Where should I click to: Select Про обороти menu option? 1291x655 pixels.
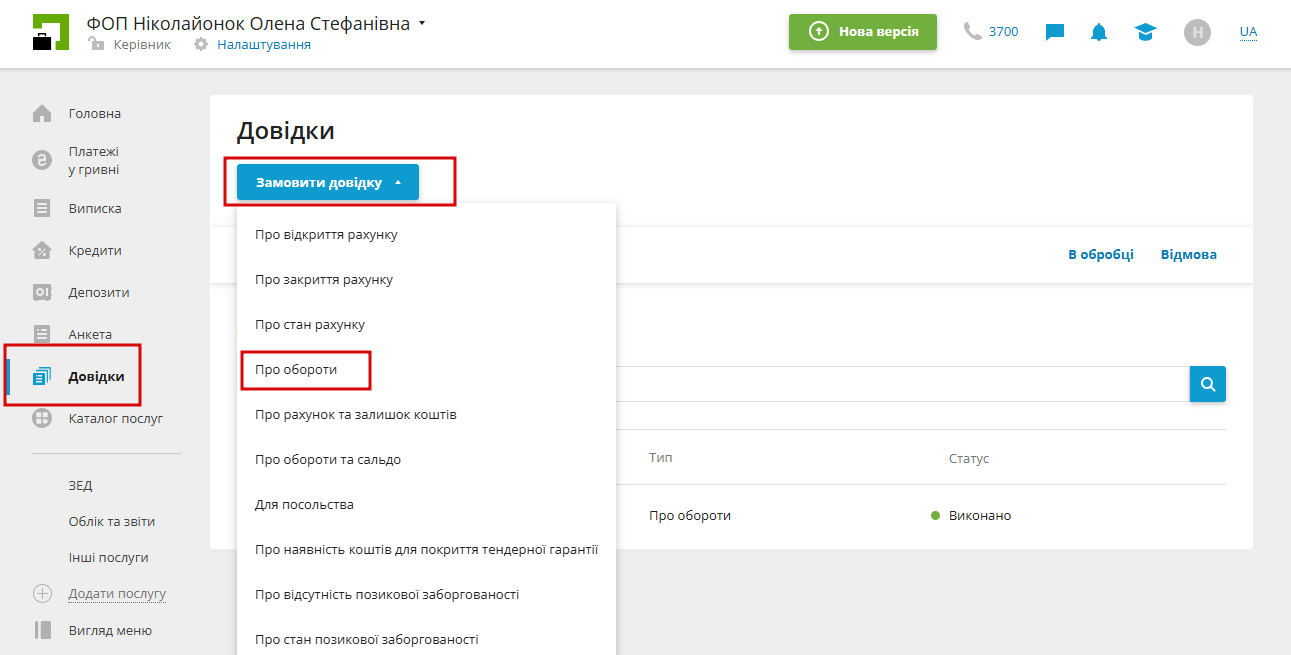click(x=296, y=370)
